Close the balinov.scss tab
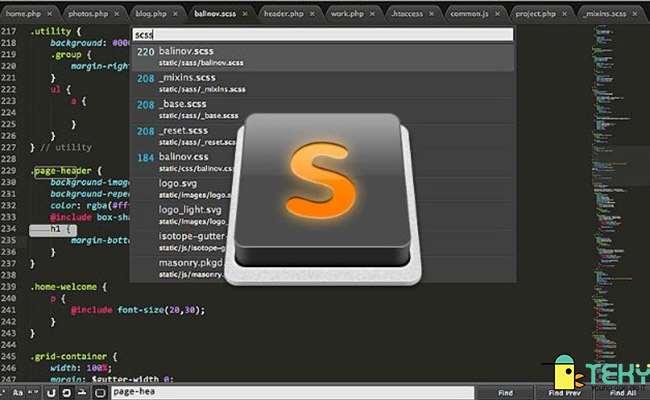 pos(245,14)
